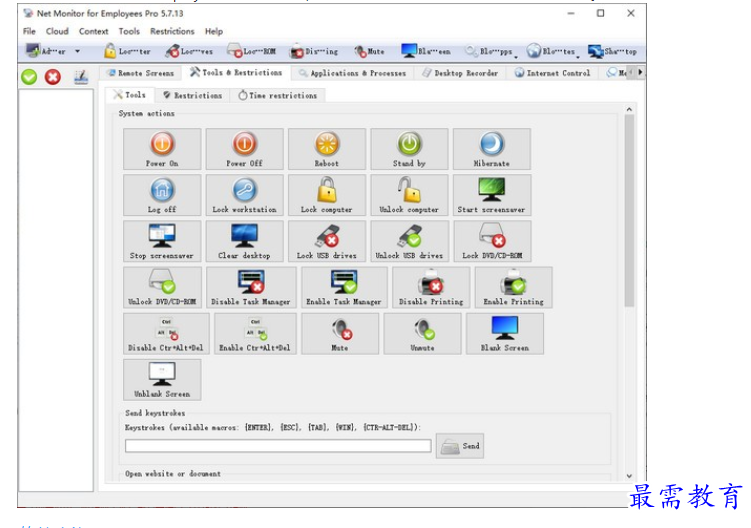This screenshot has height=528, width=751.
Task: Click Disable Task Manager button
Action: coord(251,287)
